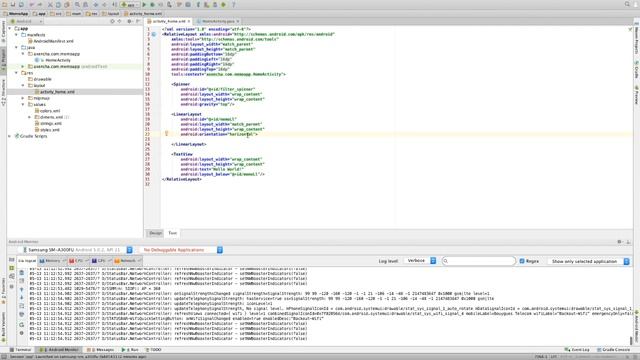Click the Help question mark icon
The height and width of the screenshot is (360, 640).
[x=233, y=4]
